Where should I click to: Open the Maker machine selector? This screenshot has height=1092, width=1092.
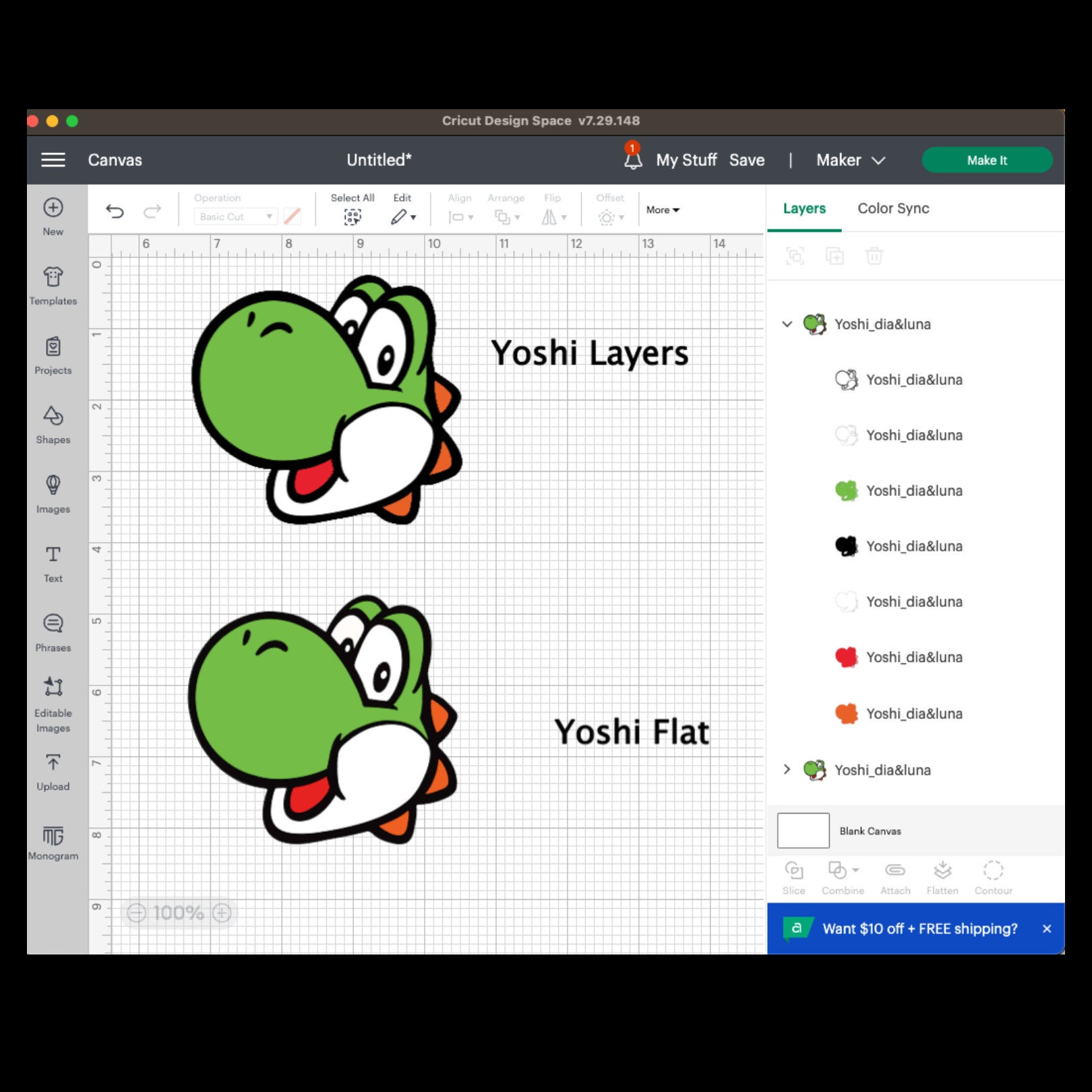[851, 160]
